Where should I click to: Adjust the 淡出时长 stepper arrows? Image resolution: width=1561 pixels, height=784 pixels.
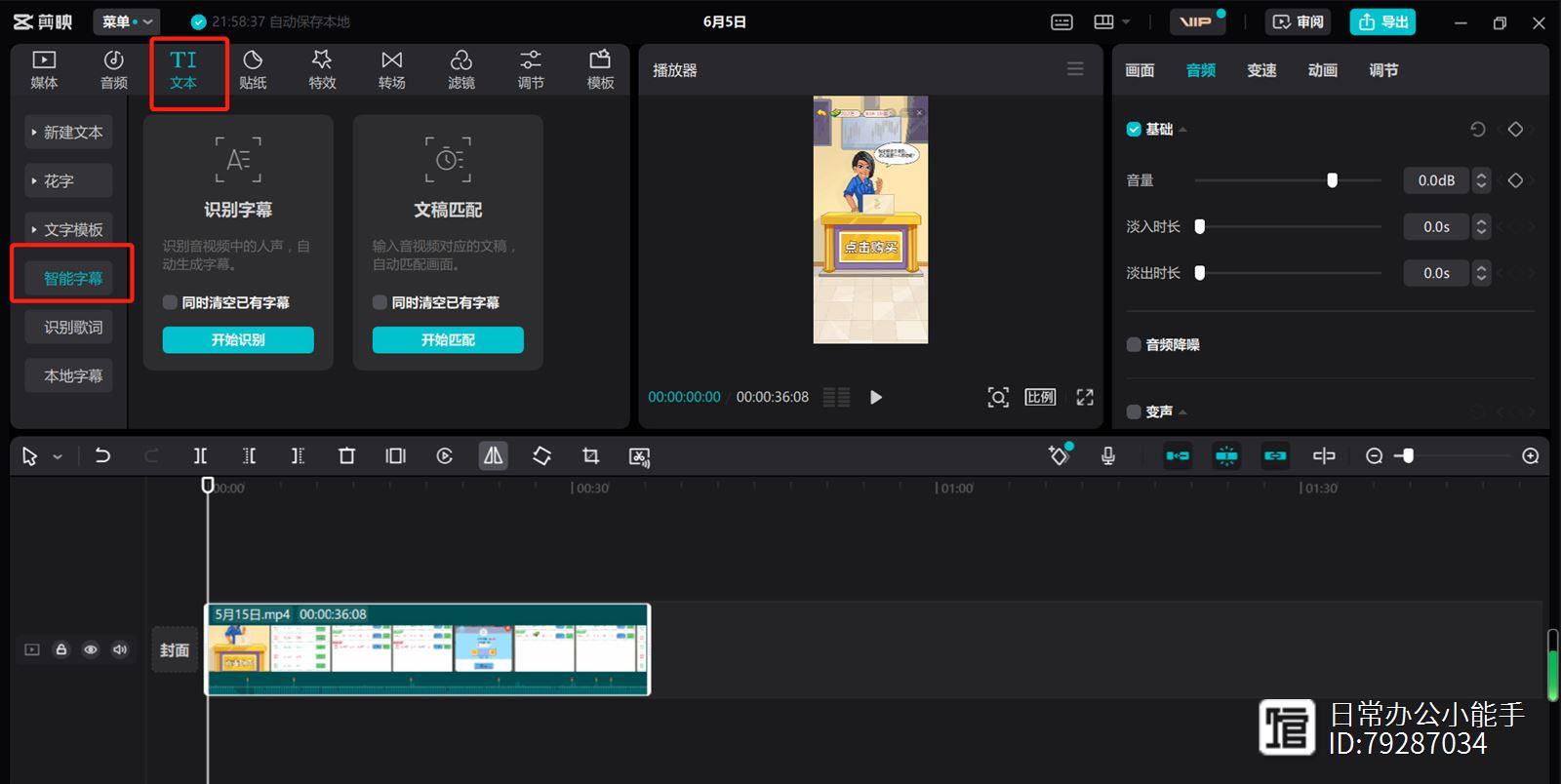pos(1481,273)
